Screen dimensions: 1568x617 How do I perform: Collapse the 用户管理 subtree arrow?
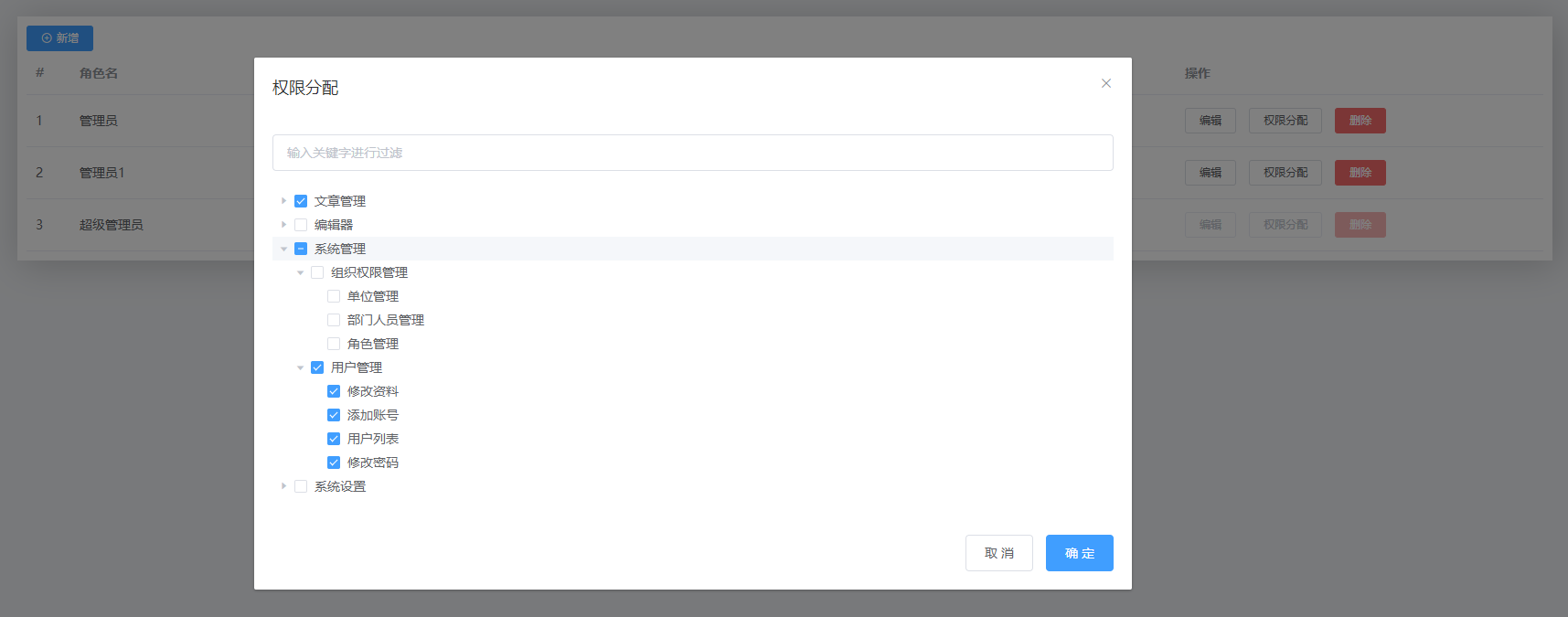coord(300,367)
